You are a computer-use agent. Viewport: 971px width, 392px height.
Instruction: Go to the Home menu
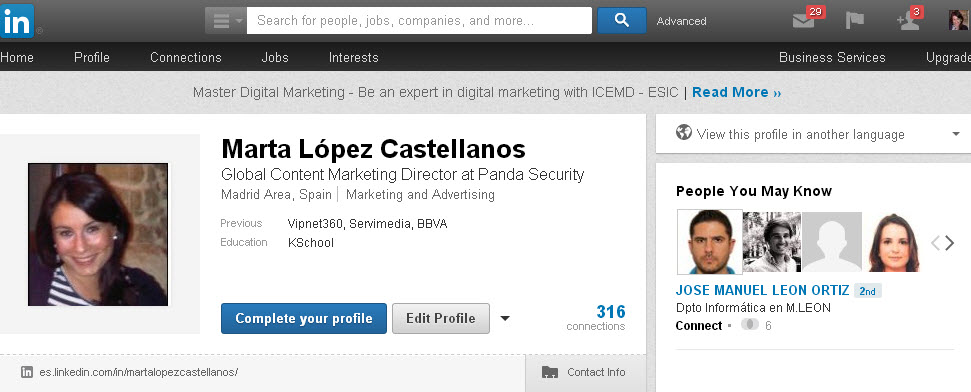click(x=17, y=58)
